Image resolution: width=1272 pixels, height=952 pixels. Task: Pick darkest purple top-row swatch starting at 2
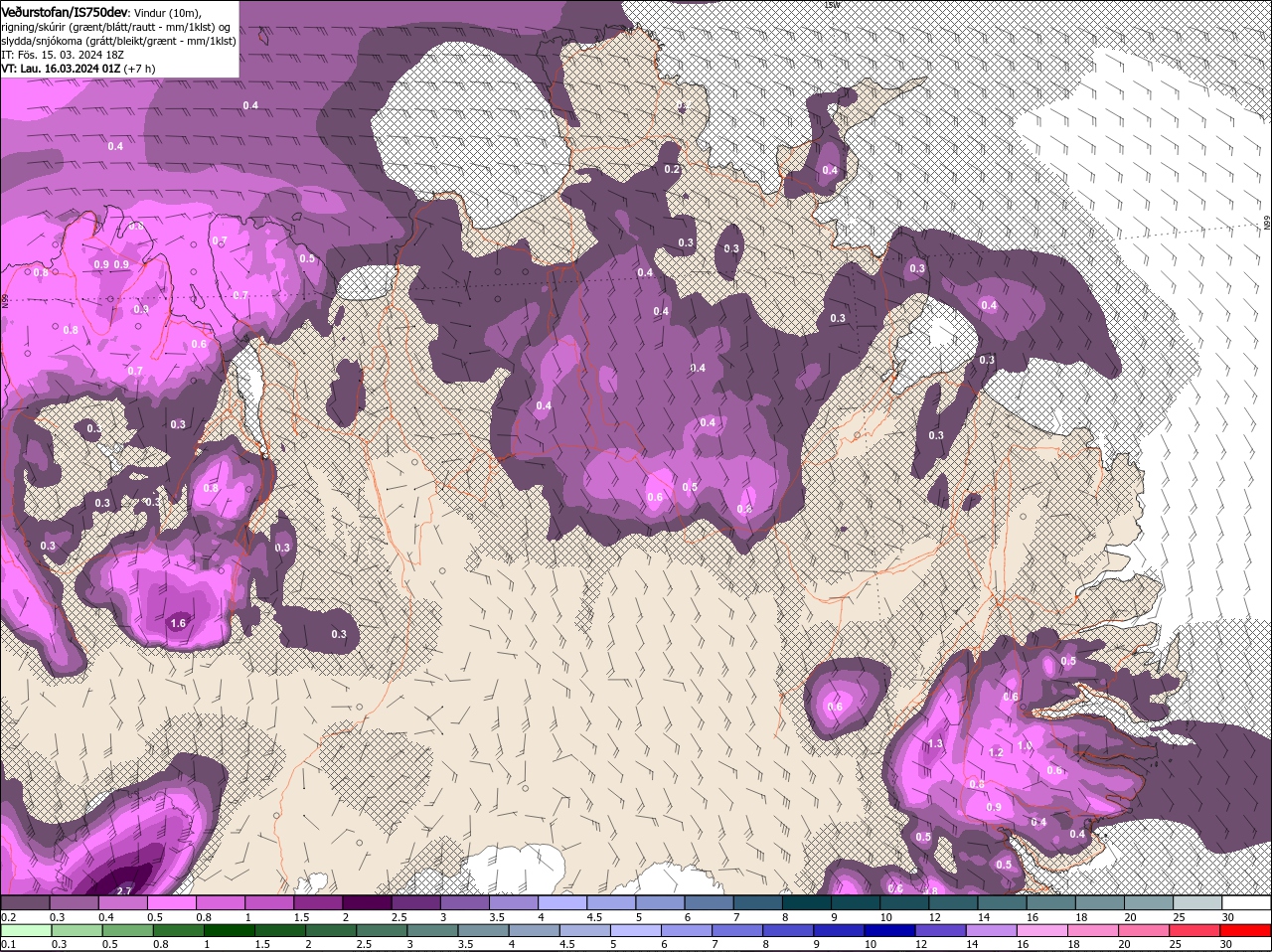[x=366, y=902]
